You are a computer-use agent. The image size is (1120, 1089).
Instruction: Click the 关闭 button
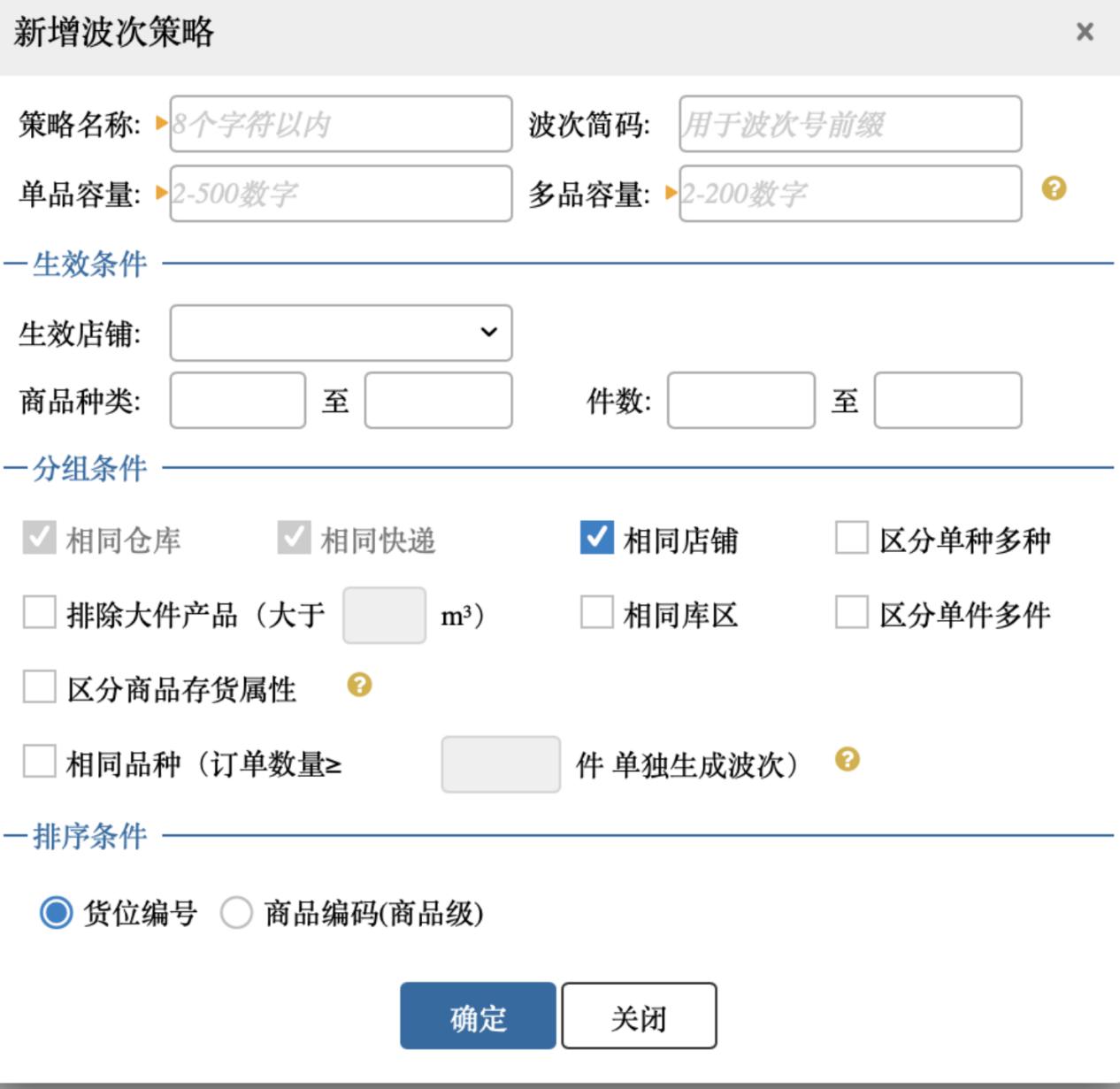coord(639,1016)
